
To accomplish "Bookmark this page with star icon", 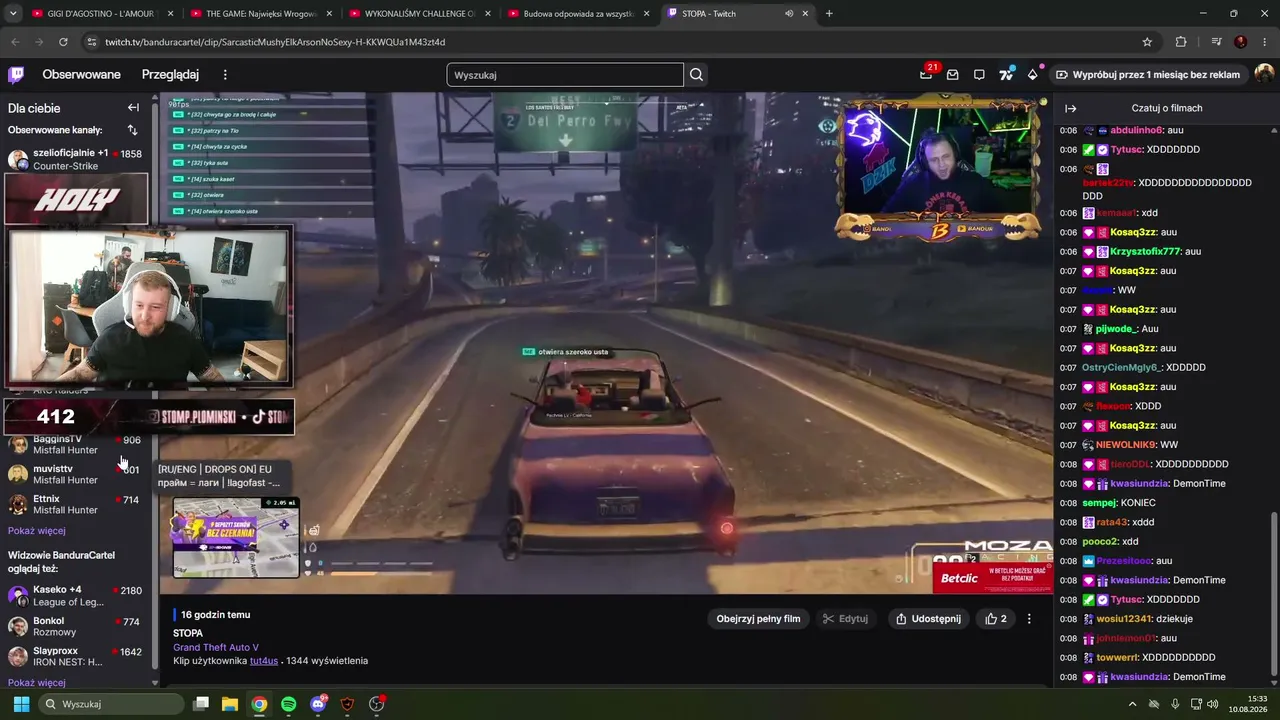I will coord(1147,42).
